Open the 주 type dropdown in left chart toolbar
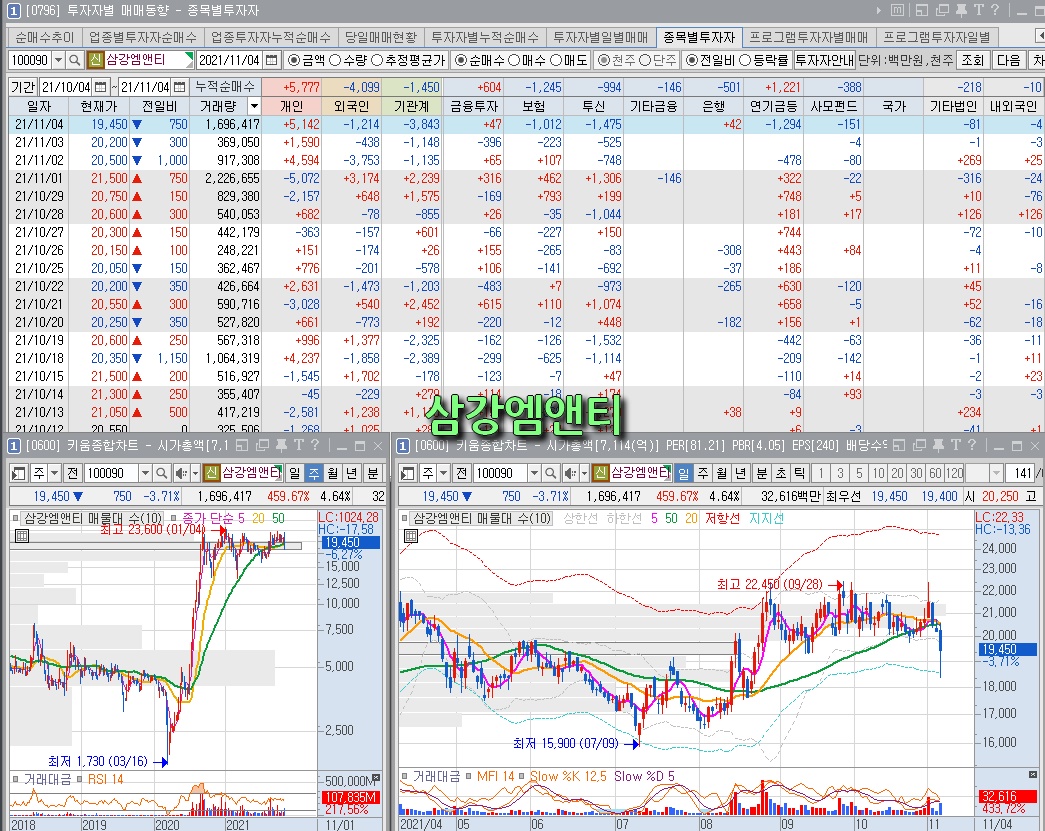This screenshot has width=1045, height=831. coord(55,473)
